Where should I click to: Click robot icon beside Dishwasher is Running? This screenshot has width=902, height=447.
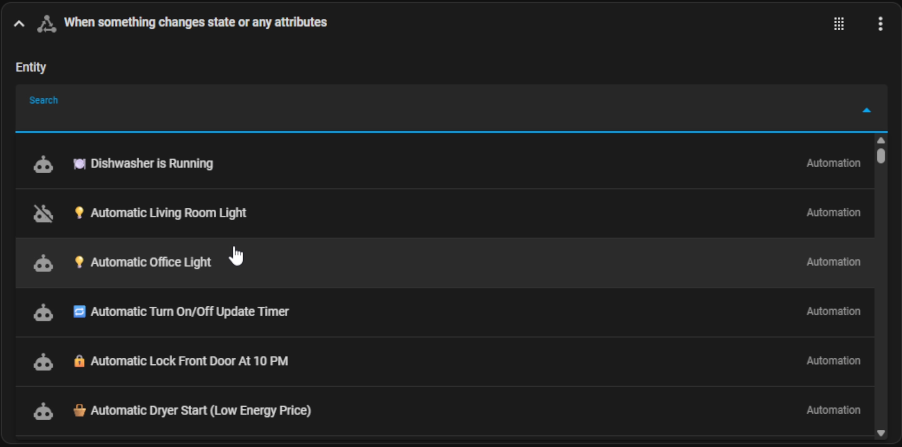point(43,165)
